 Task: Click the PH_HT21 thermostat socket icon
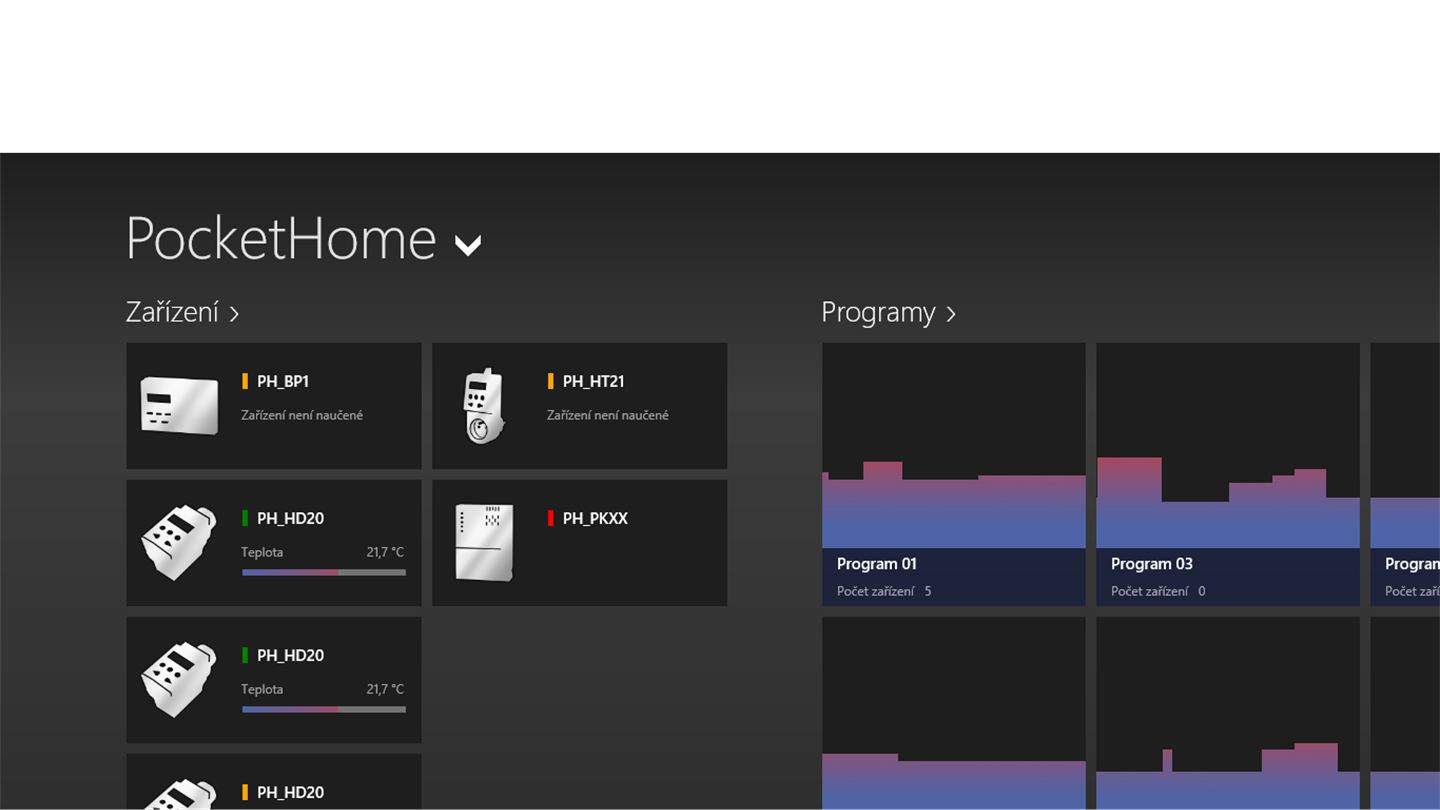pos(484,406)
